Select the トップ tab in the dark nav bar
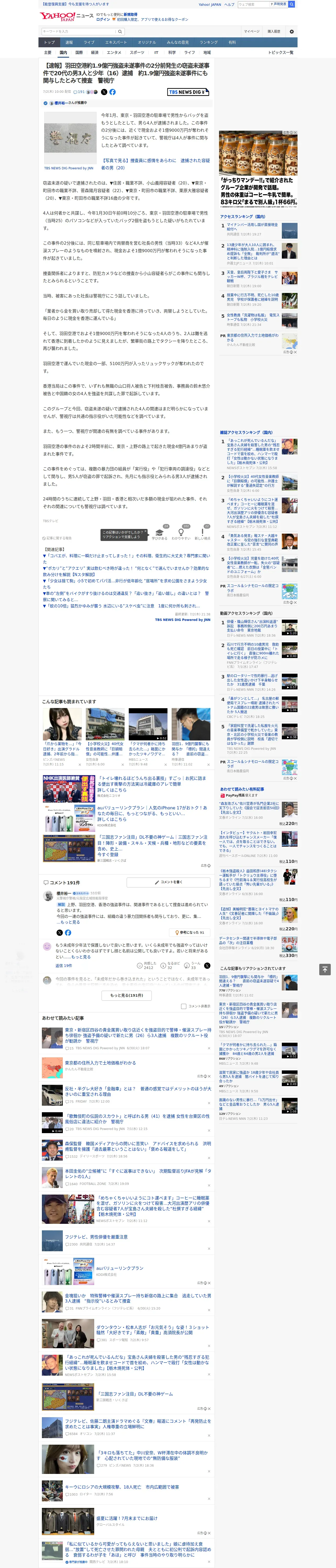 tap(49, 43)
